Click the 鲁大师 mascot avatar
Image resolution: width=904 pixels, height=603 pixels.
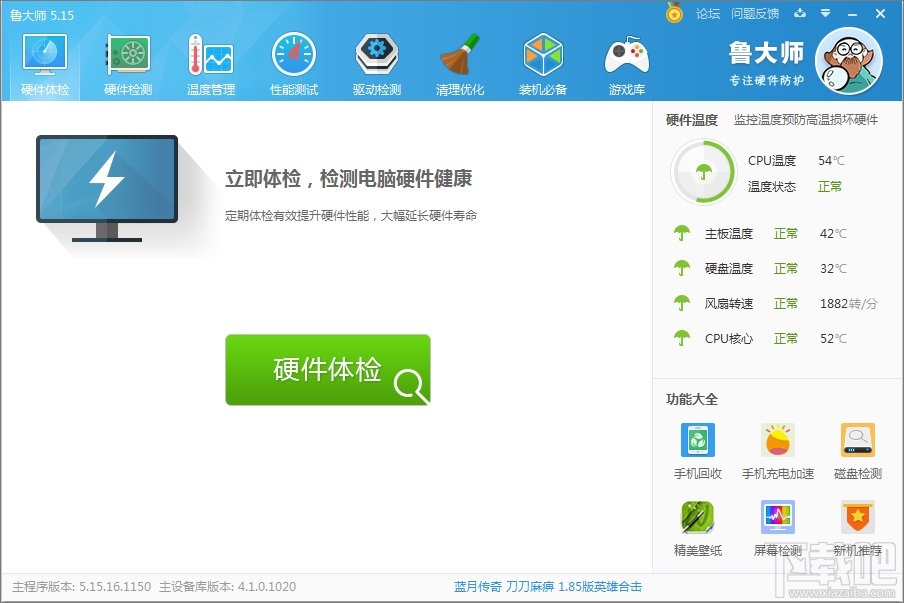[x=851, y=62]
